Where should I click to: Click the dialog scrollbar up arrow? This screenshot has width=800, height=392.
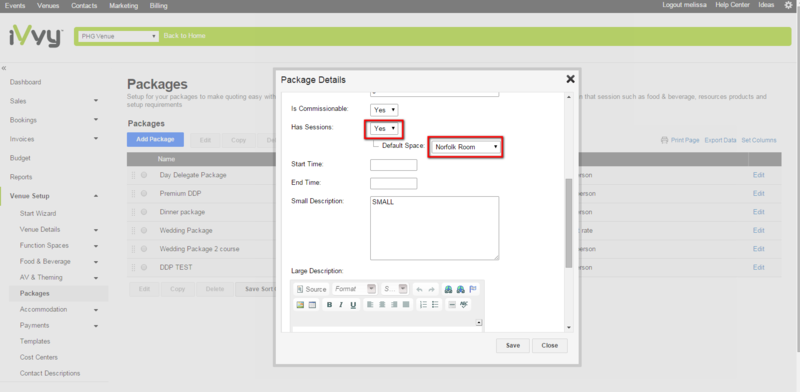(x=569, y=97)
